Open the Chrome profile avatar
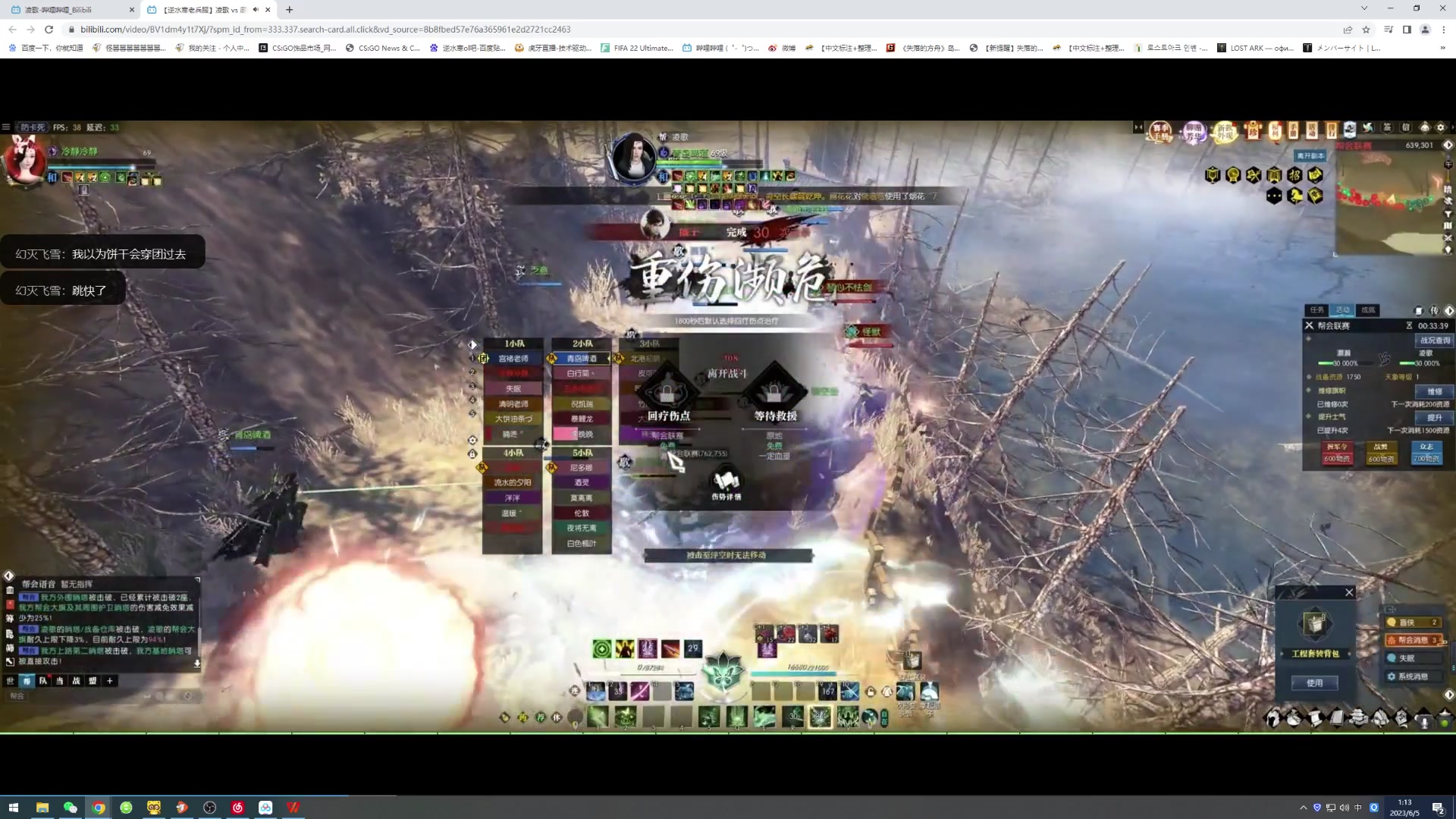Viewport: 1456px width, 819px height. pyautogui.click(x=1425, y=30)
